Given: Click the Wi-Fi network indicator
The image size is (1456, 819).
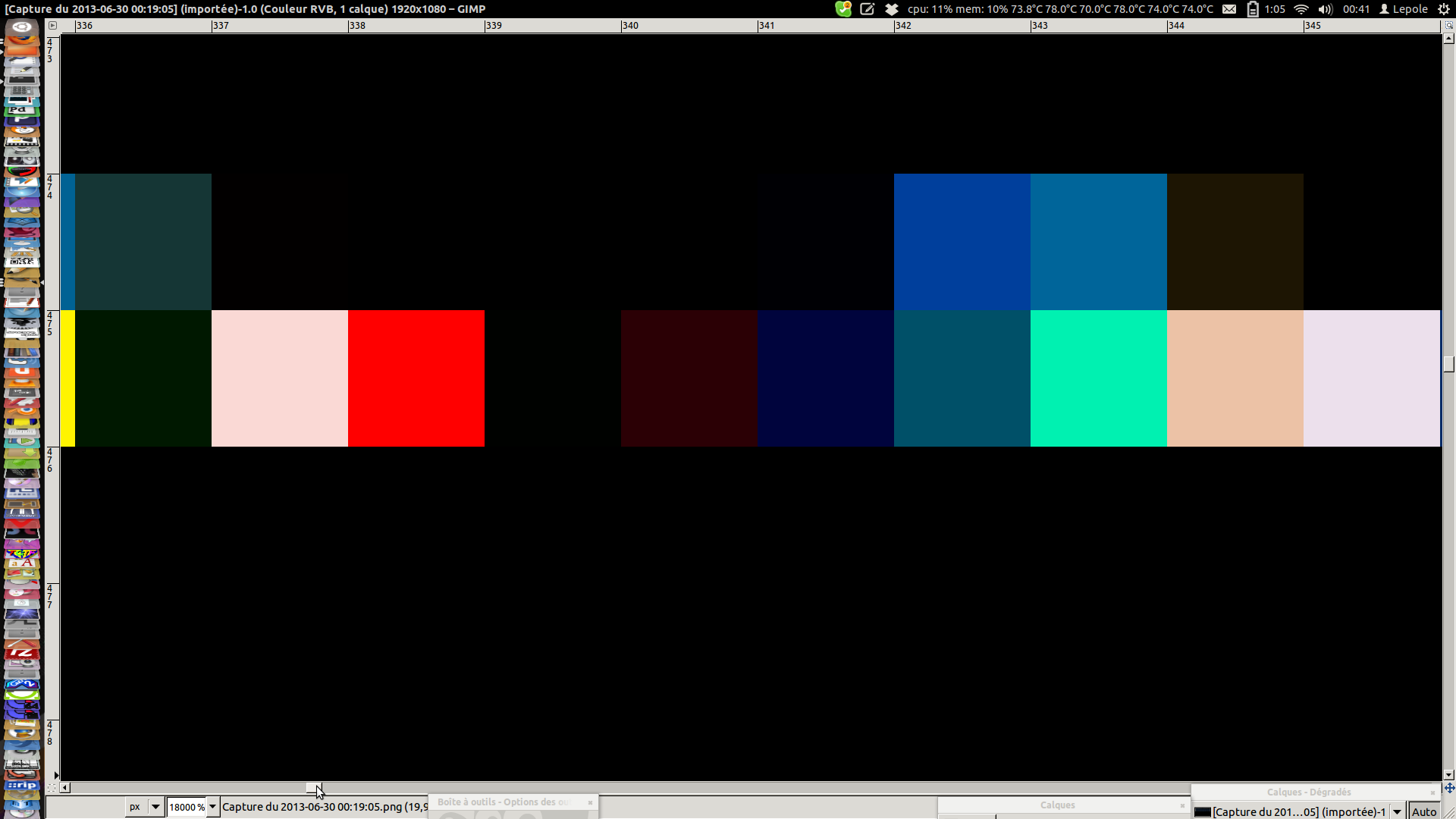Looking at the screenshot, I should (1301, 9).
